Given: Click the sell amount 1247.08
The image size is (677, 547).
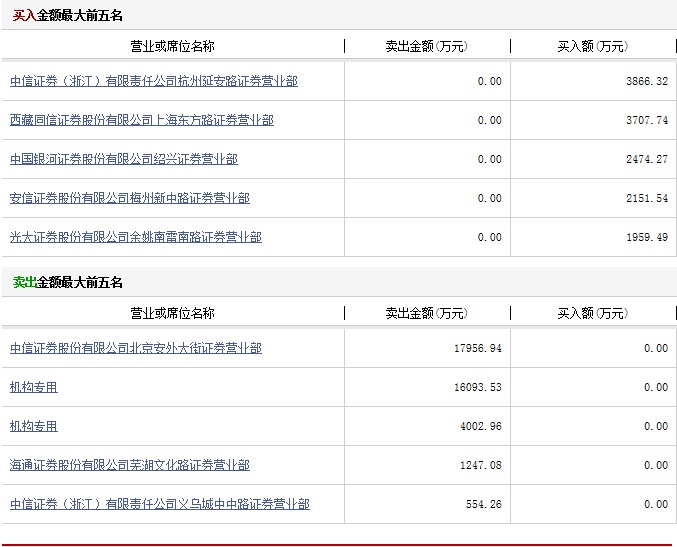Looking at the screenshot, I should click(x=481, y=465).
